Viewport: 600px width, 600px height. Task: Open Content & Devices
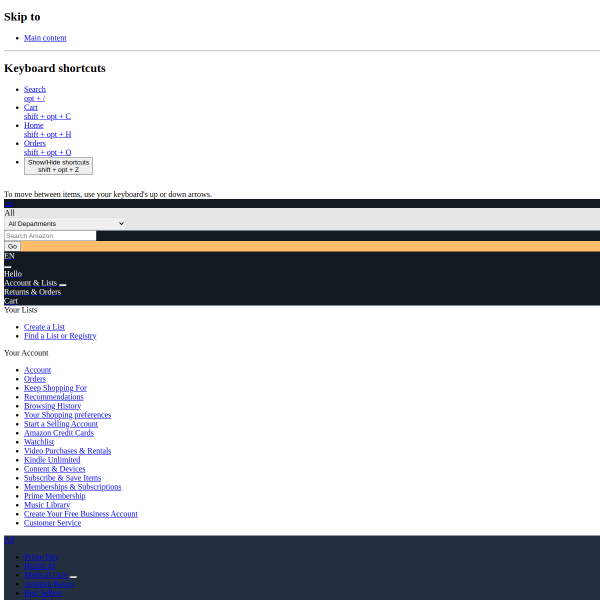point(55,469)
